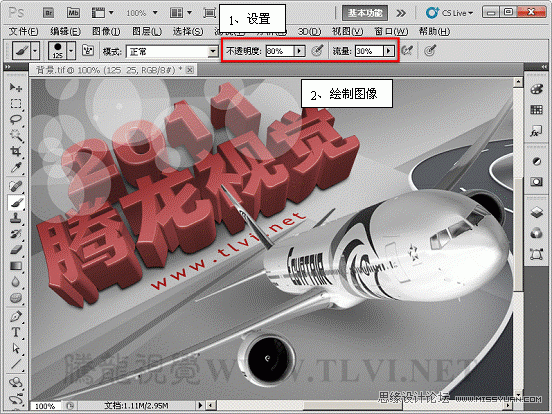Open the 视图(V) menu
This screenshot has width=552, height=414.
[x=347, y=32]
